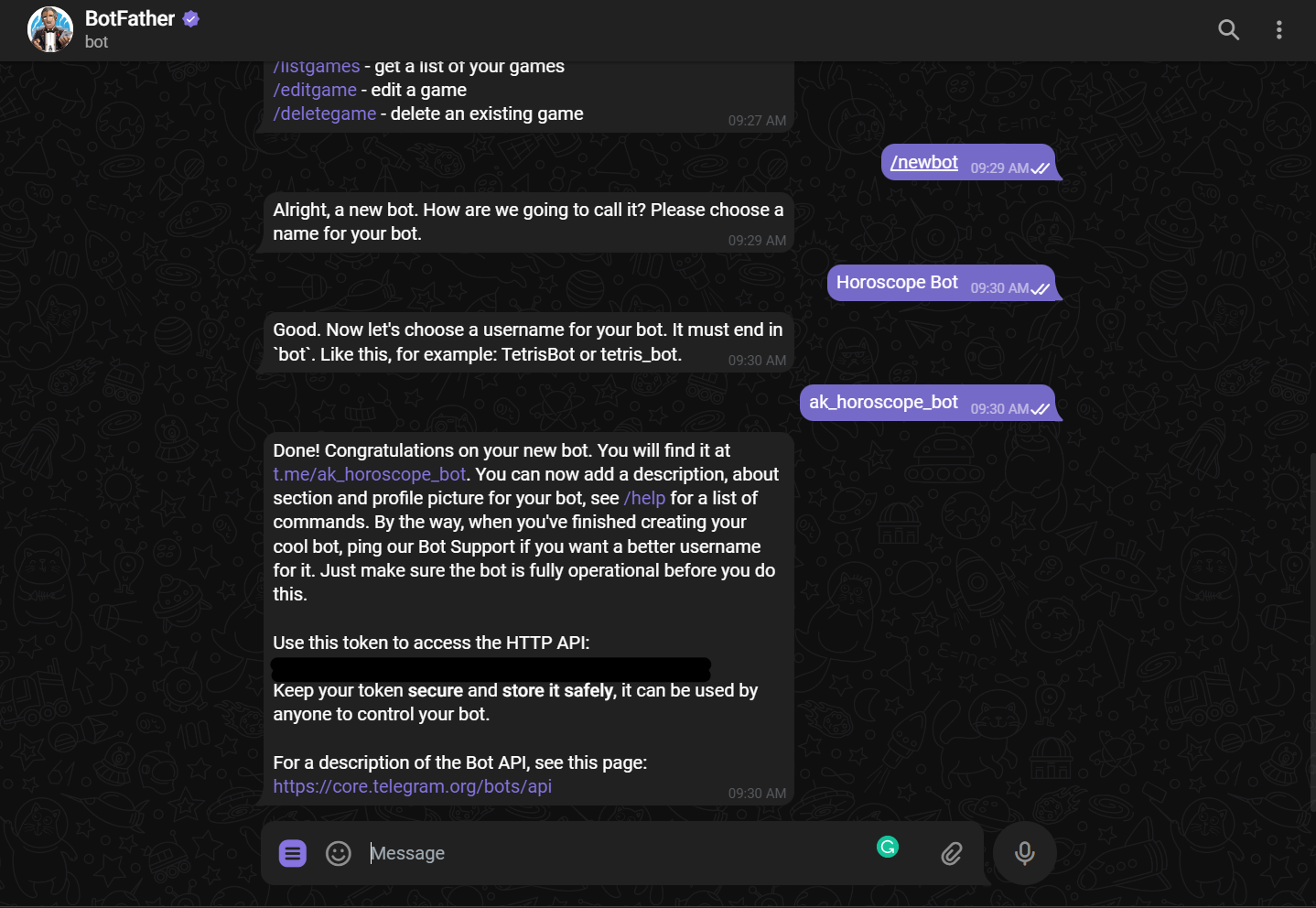The height and width of the screenshot is (908, 1316).
Task: Open the t.me/ak_horoscope_bot link
Action: pos(369,474)
